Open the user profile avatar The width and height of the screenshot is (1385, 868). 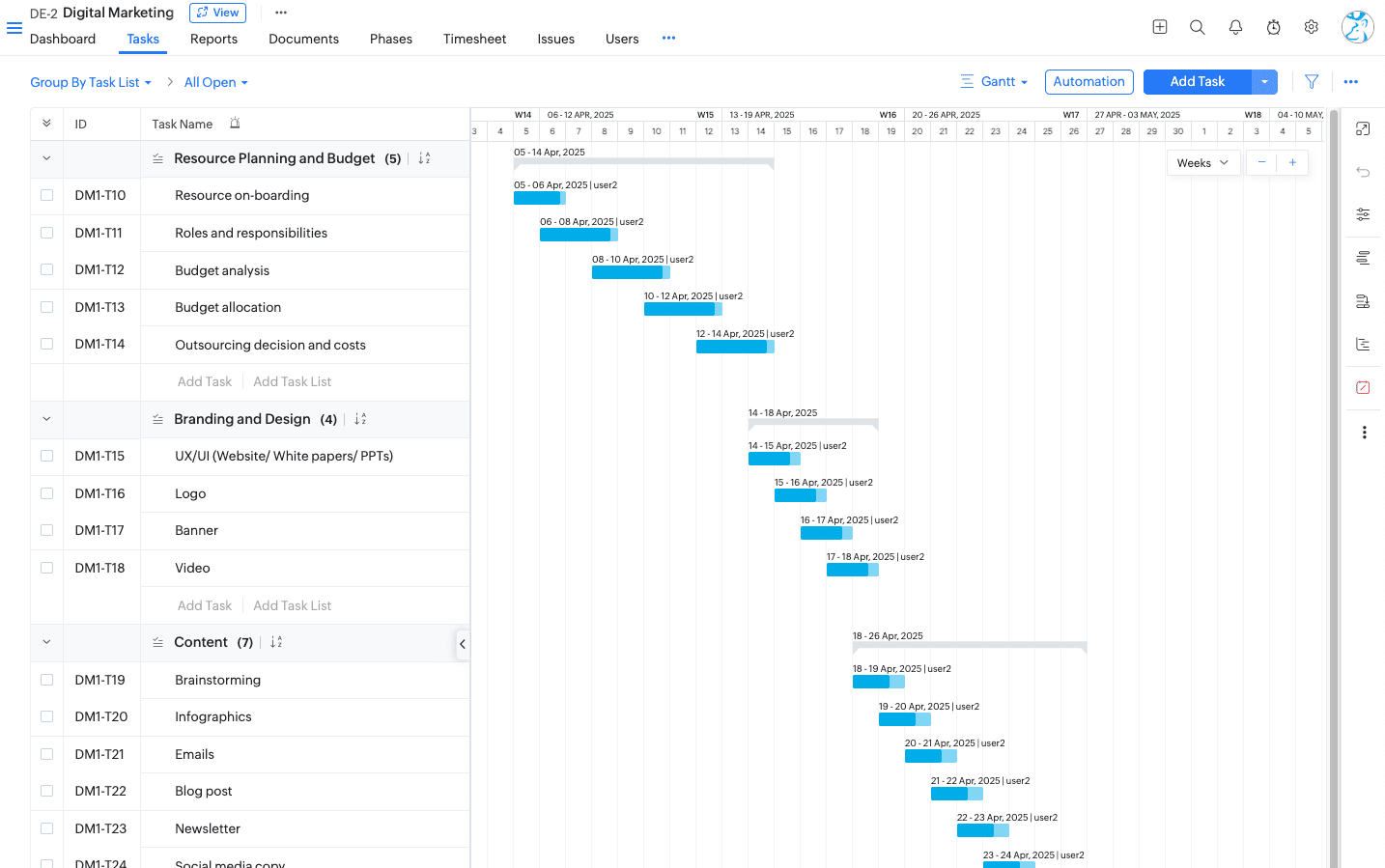(x=1357, y=27)
